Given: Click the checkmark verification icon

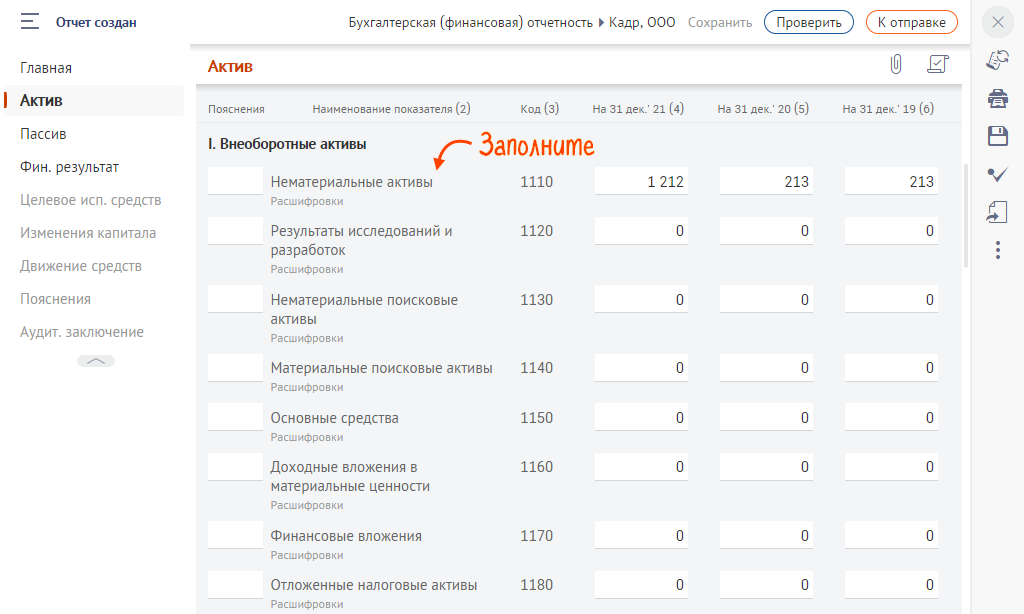Looking at the screenshot, I should tap(997, 174).
